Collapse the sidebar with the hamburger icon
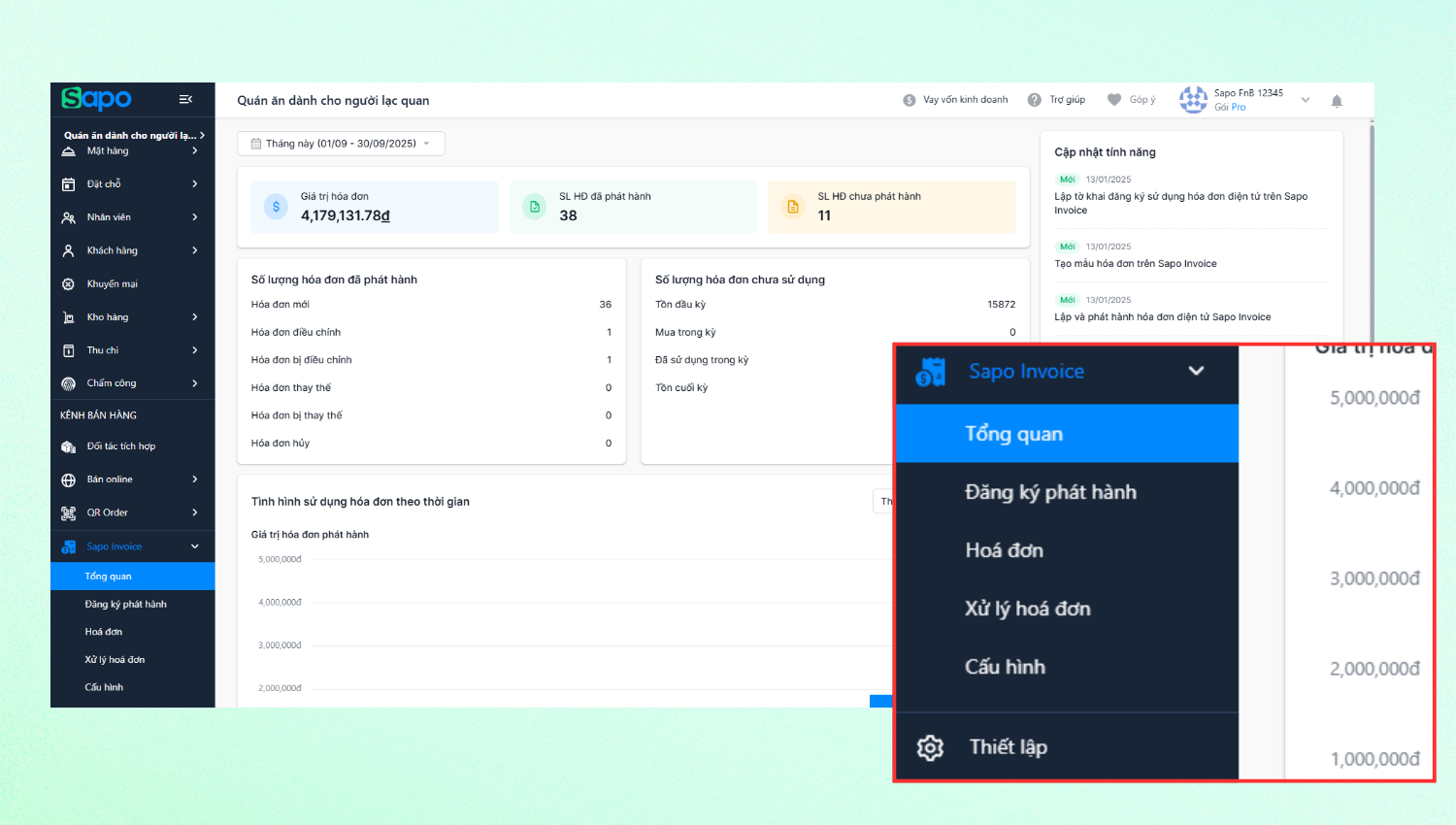 185,99
